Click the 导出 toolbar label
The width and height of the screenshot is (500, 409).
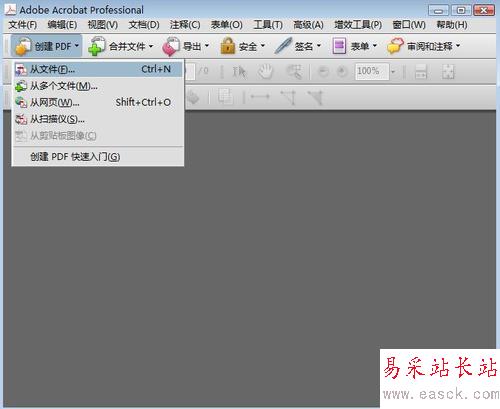point(192,46)
